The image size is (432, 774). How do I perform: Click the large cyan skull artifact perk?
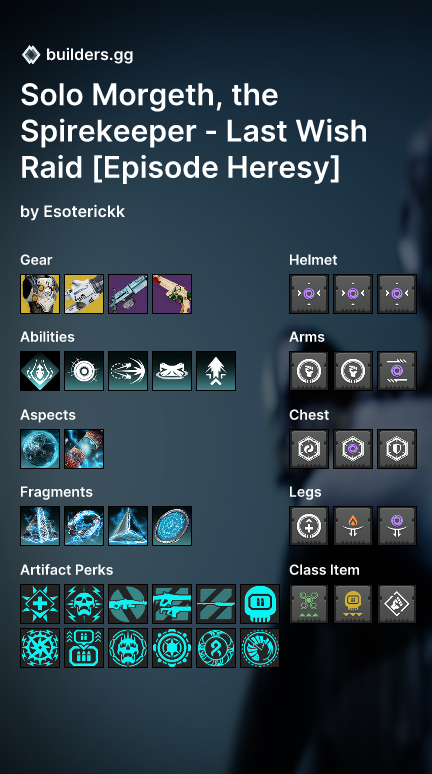(260, 604)
